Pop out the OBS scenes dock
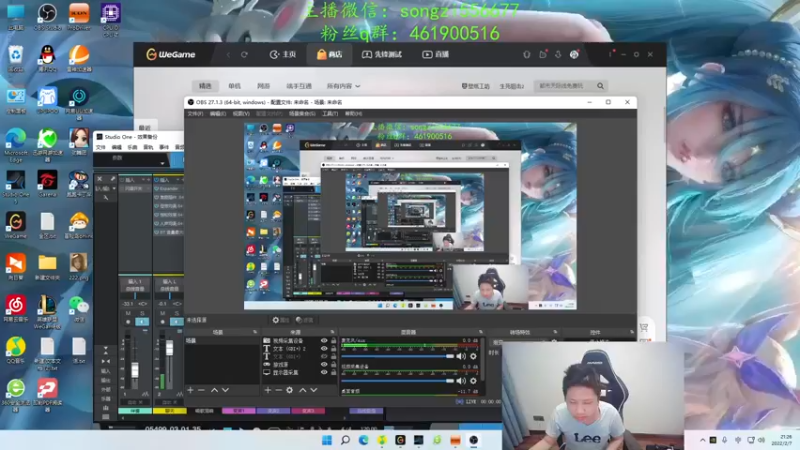 (x=255, y=332)
